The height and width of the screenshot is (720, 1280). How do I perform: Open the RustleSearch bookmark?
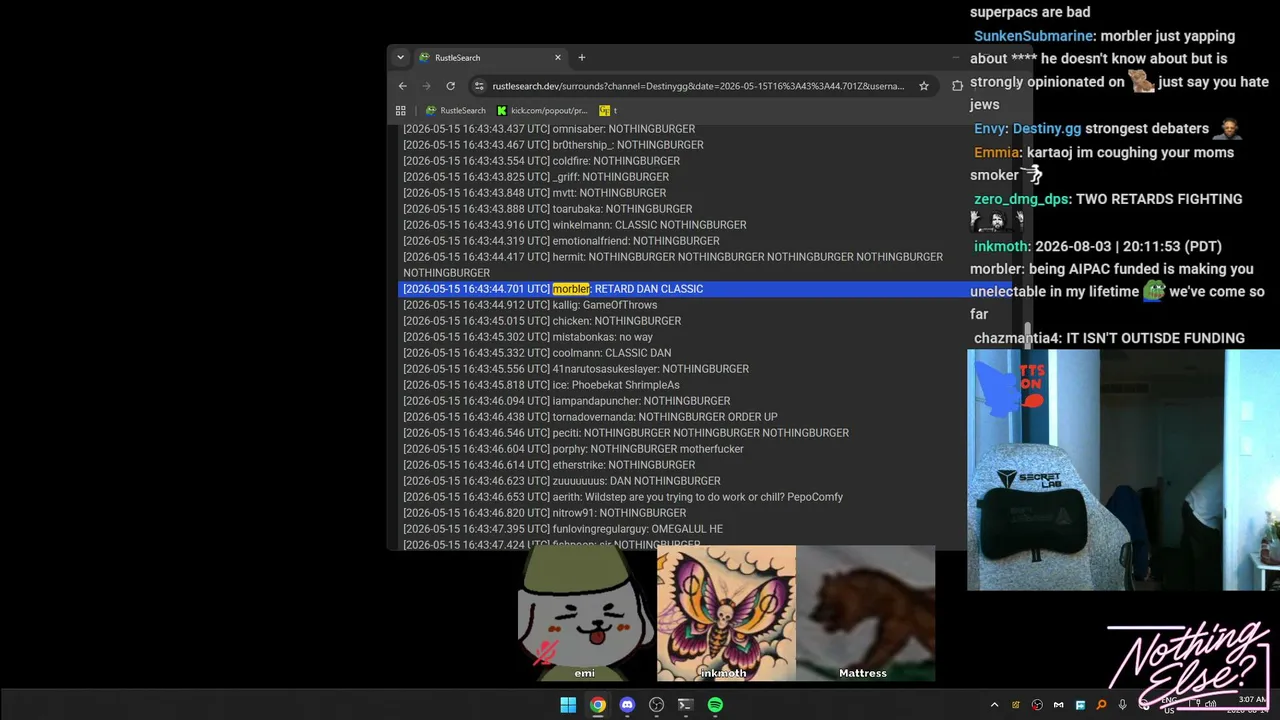(x=456, y=111)
